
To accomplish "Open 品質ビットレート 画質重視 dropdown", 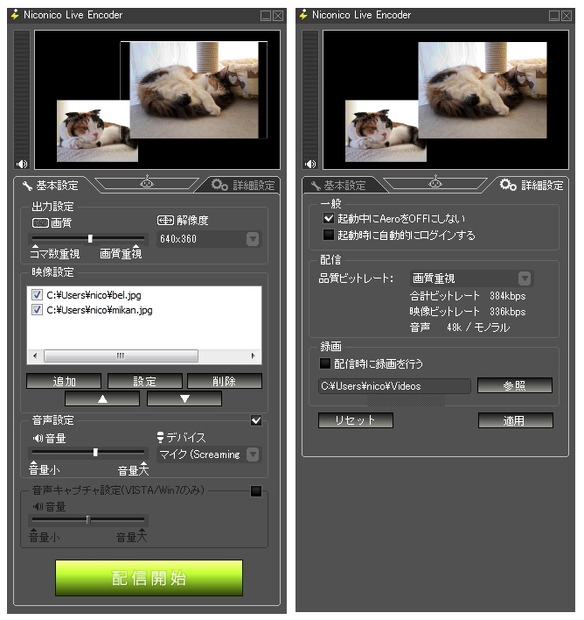I will pyautogui.click(x=471, y=278).
